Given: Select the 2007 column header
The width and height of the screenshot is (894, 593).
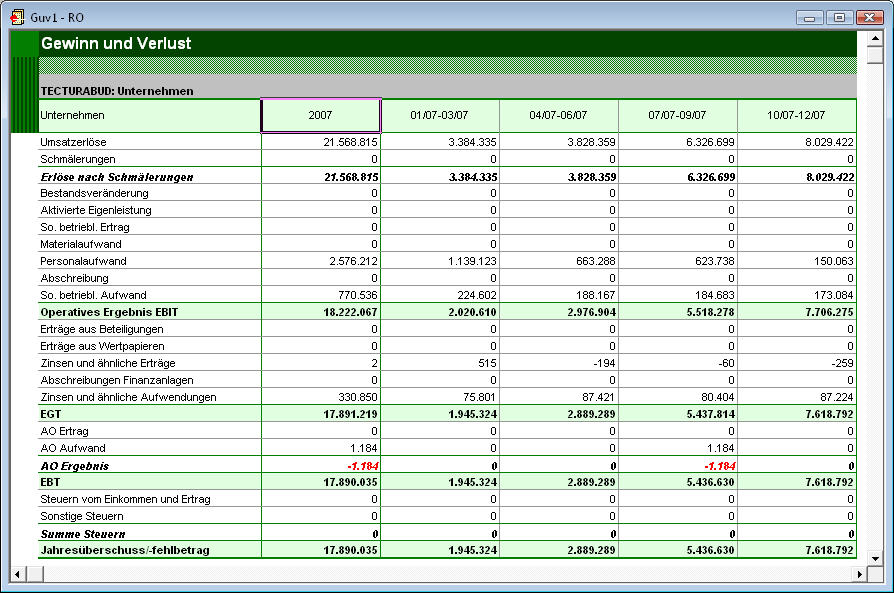Looking at the screenshot, I should 320,116.
